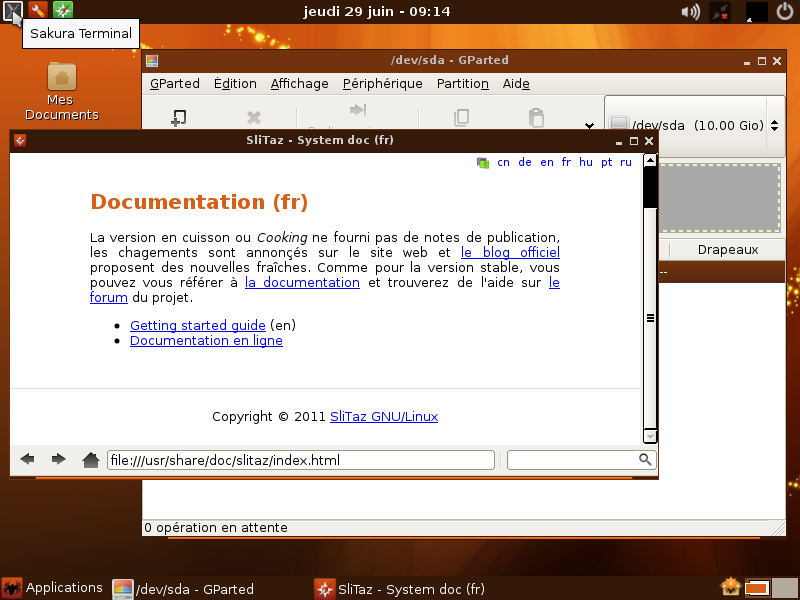Click the search magnifier icon

(x=645, y=460)
